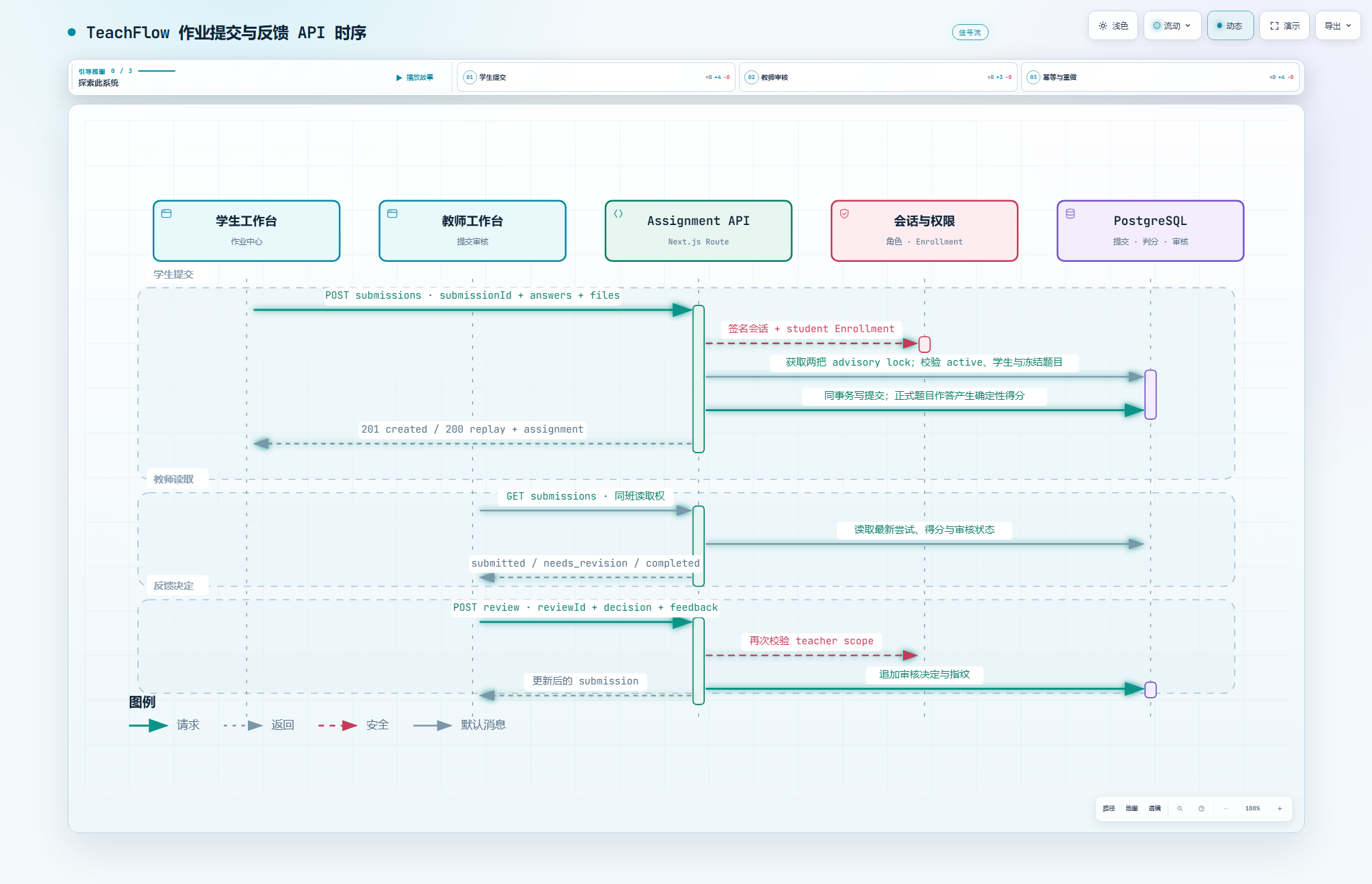Enable the 透镜 lens option
This screenshot has width=1372, height=884.
pos(1154,808)
